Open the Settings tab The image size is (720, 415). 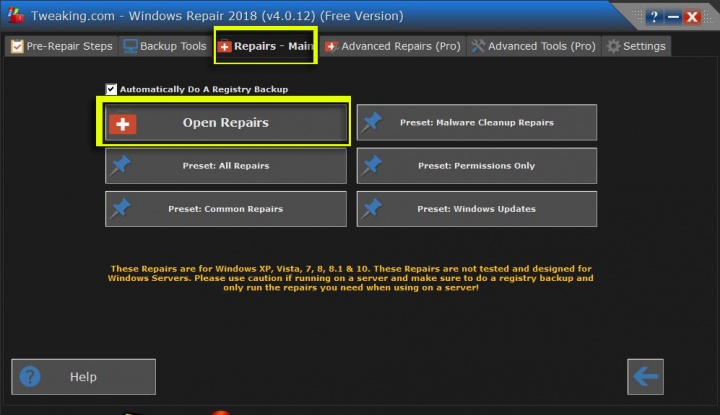point(636,46)
